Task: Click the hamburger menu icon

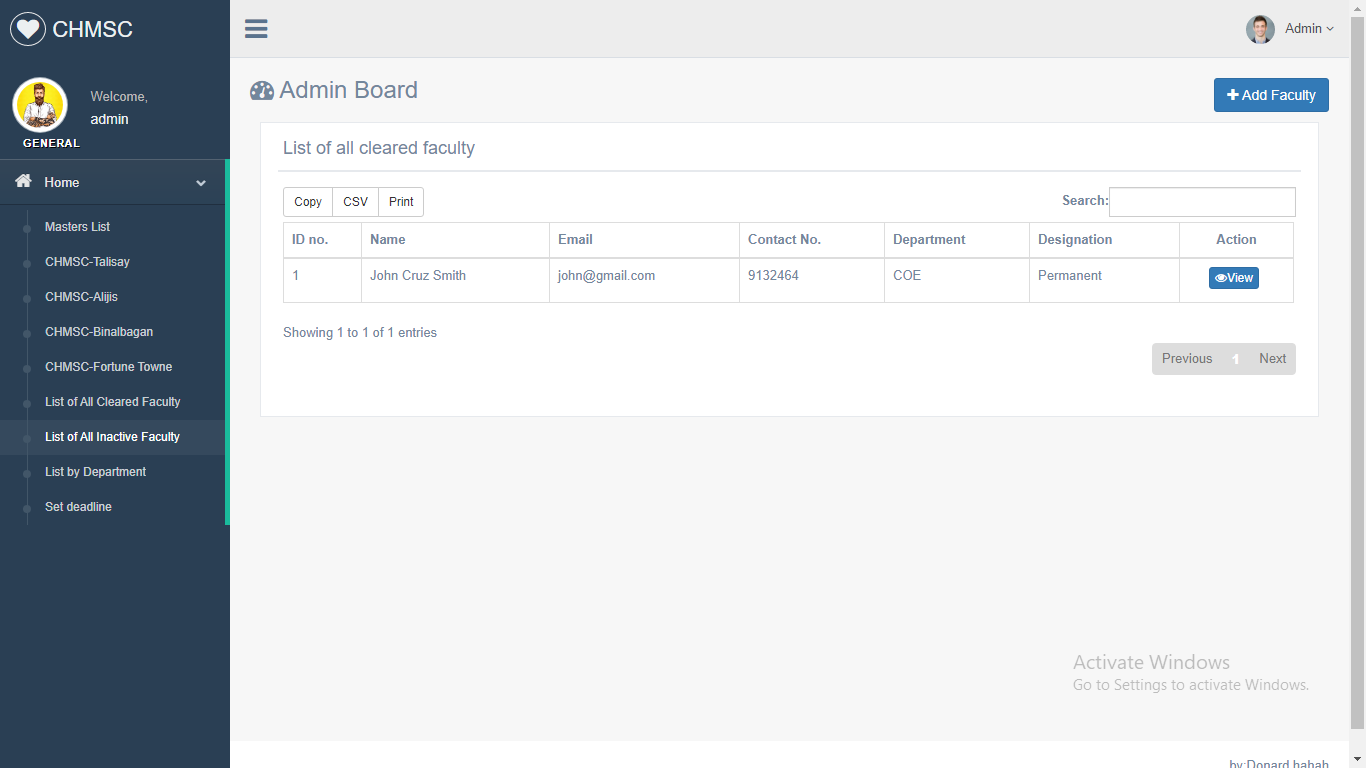Action: coord(256,28)
